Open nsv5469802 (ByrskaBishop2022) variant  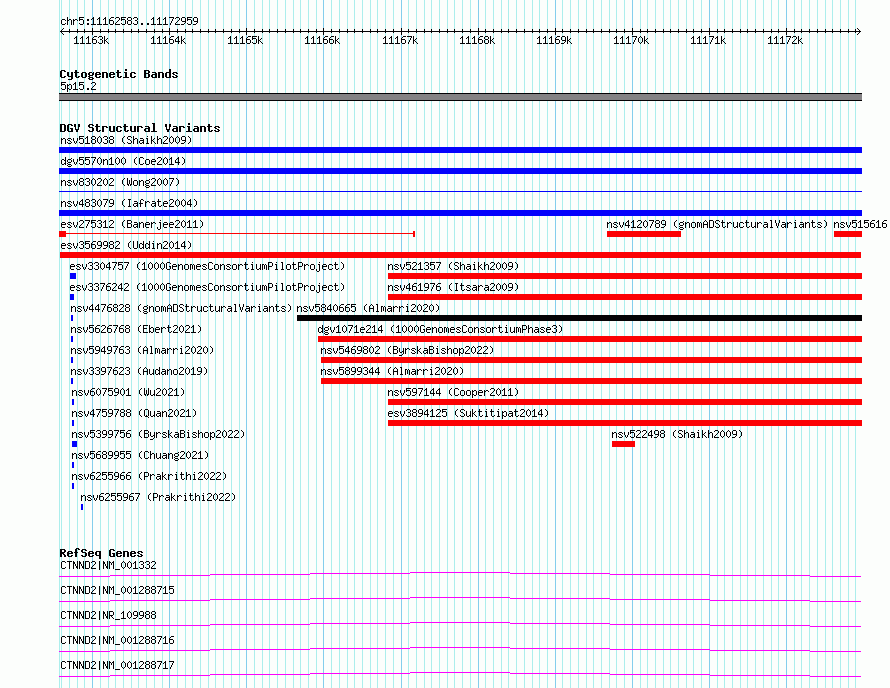click(407, 350)
